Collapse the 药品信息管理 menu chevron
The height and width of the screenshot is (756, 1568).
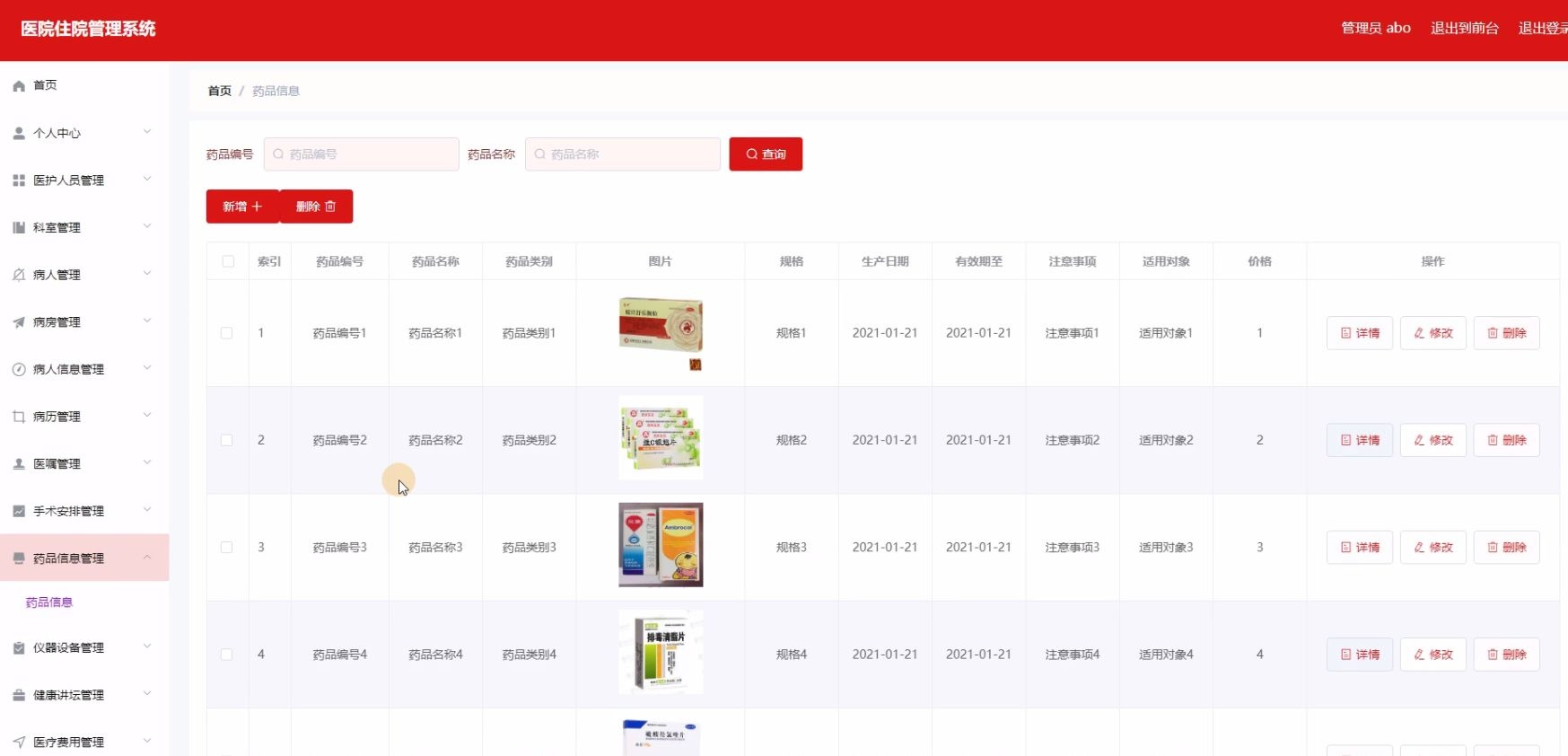click(147, 557)
